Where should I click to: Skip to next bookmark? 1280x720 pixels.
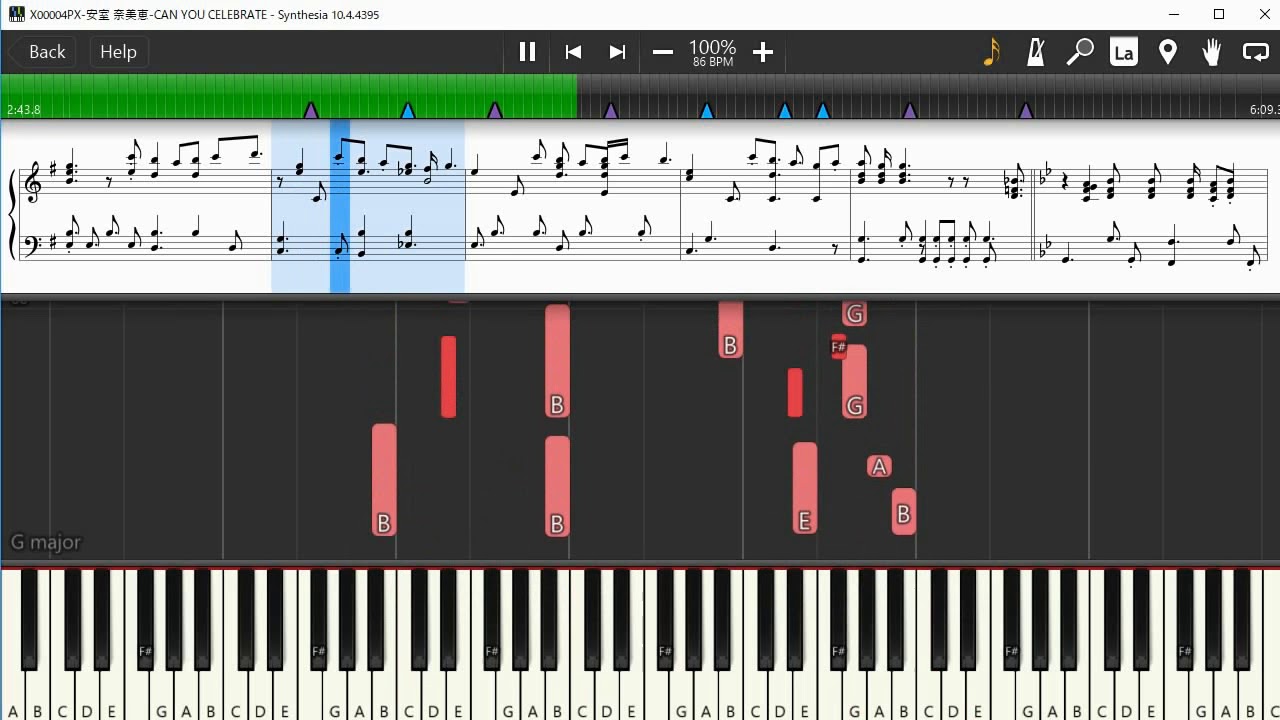pyautogui.click(x=618, y=52)
